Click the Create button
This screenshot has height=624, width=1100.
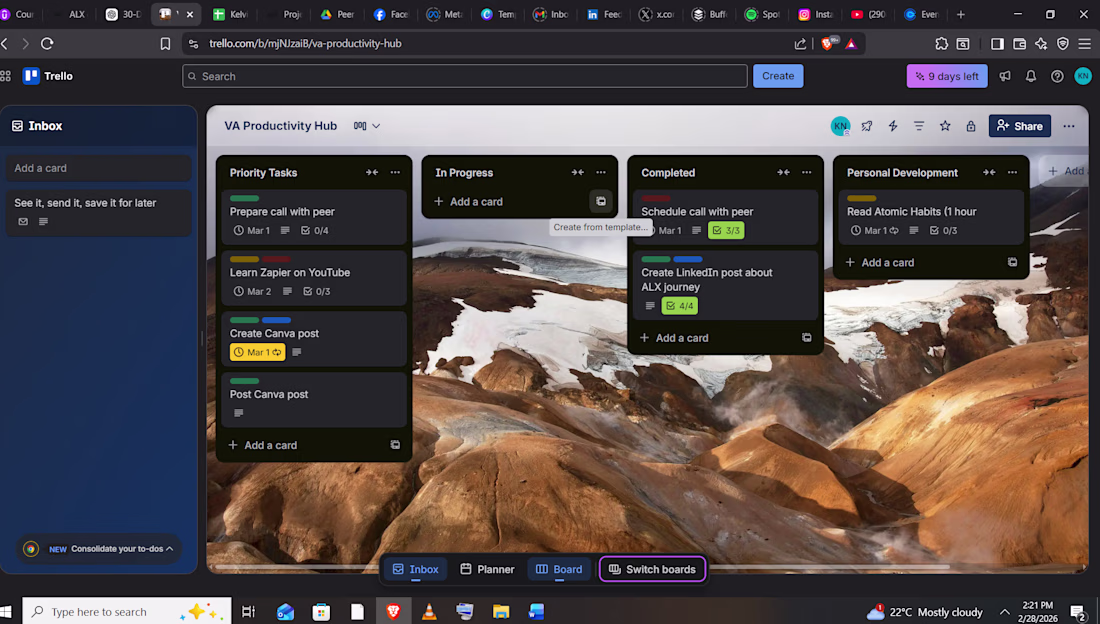click(778, 76)
